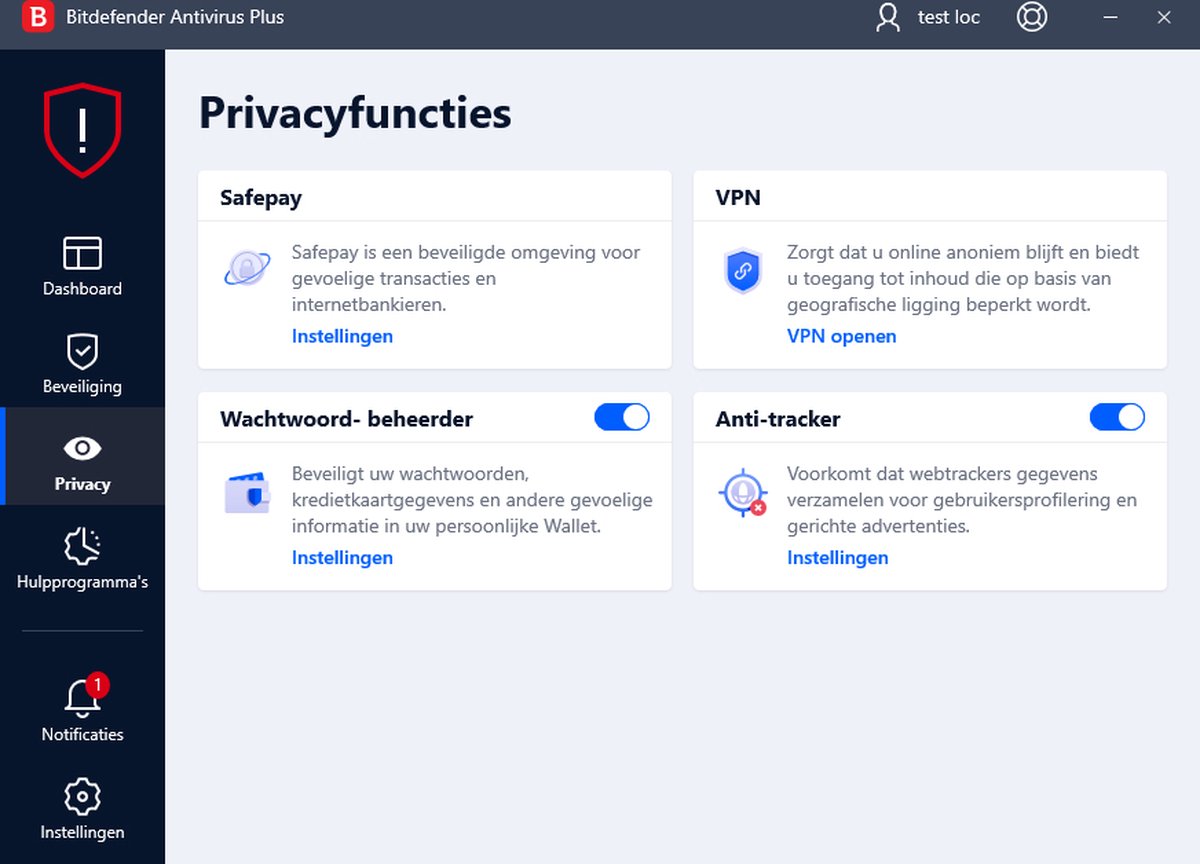Image resolution: width=1200 pixels, height=864 pixels.
Task: Click VPN openen
Action: 842,336
